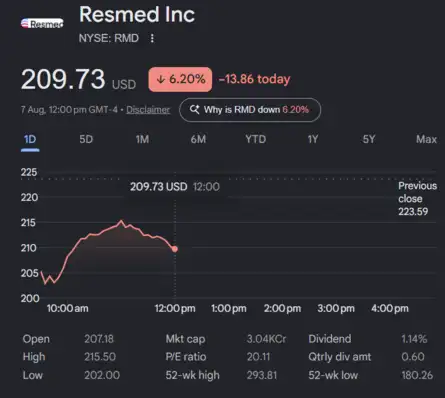Switch to the 1M chart range
445x398 pixels.
pyautogui.click(x=142, y=139)
